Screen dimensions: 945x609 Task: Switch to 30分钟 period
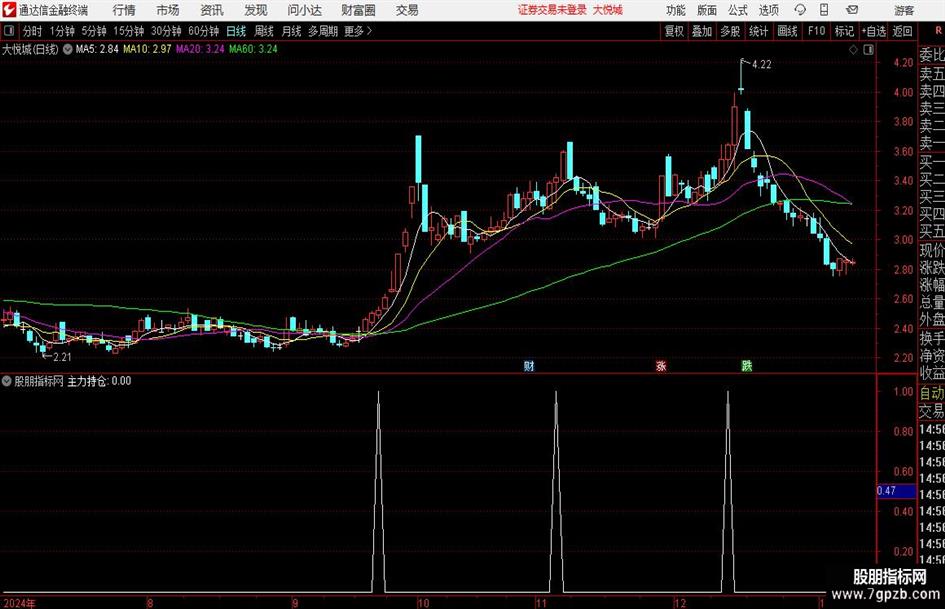pyautogui.click(x=166, y=31)
